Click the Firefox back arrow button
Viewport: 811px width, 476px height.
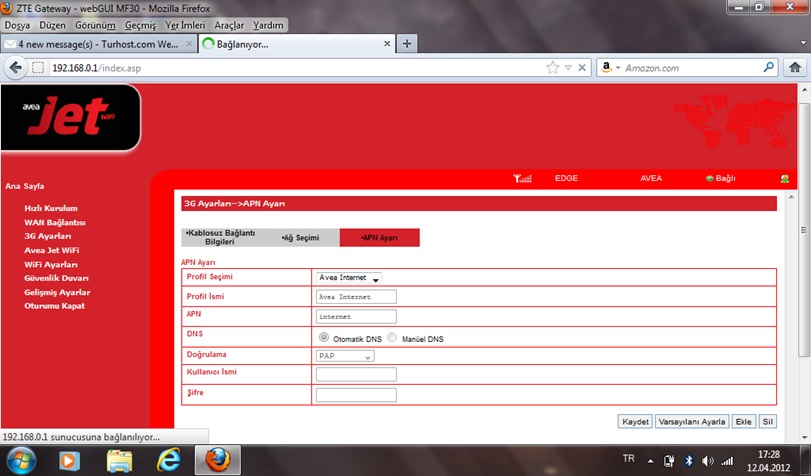(16, 68)
